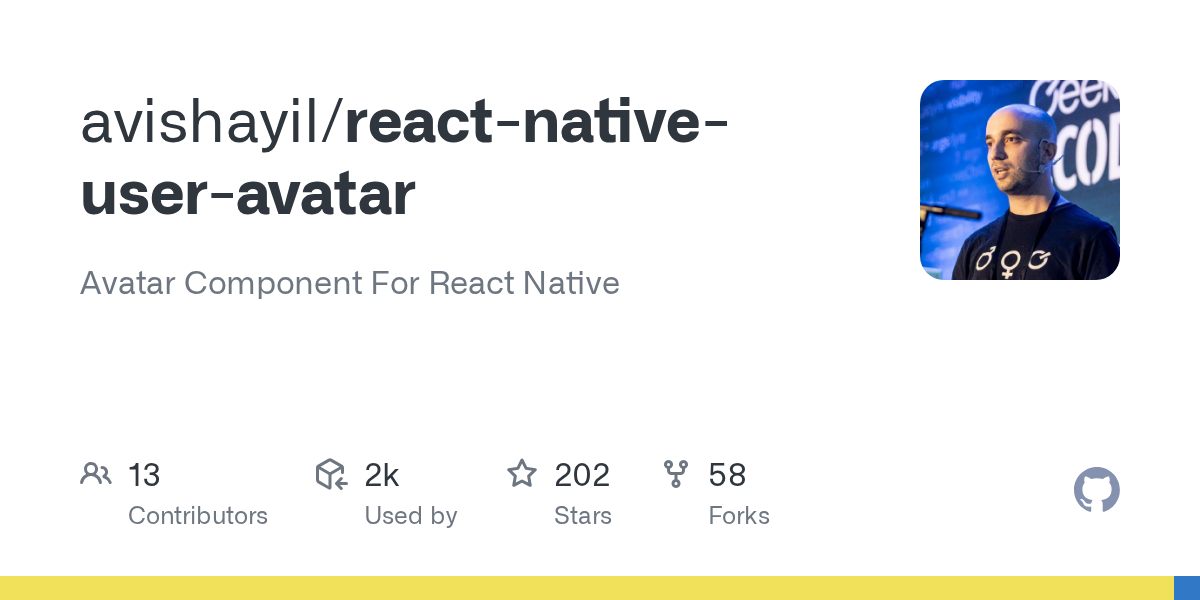
Task: Click the Contributors label
Action: pyautogui.click(x=198, y=516)
